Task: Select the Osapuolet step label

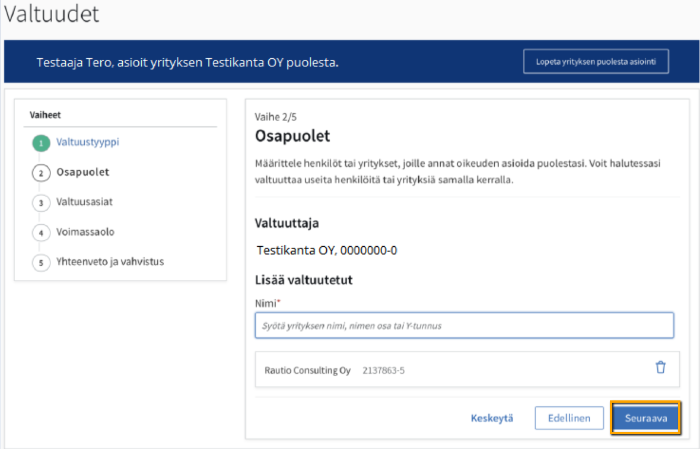Action: 82,172
